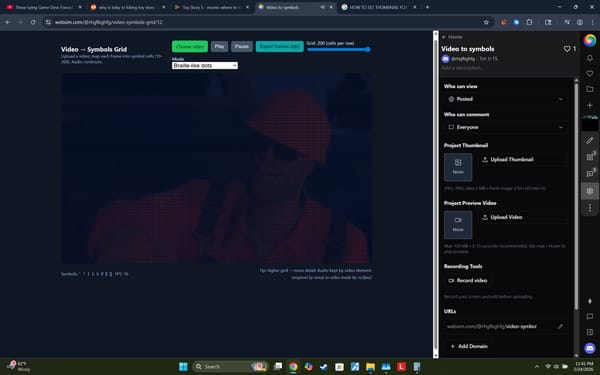Viewport: 600px width, 375px height.
Task: Open the Mode dropdown Braille-like dots
Action: point(205,65)
